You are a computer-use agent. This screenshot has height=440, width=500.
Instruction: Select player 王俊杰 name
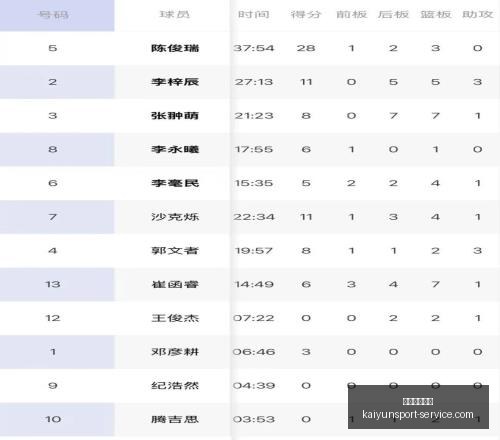[x=175, y=318]
